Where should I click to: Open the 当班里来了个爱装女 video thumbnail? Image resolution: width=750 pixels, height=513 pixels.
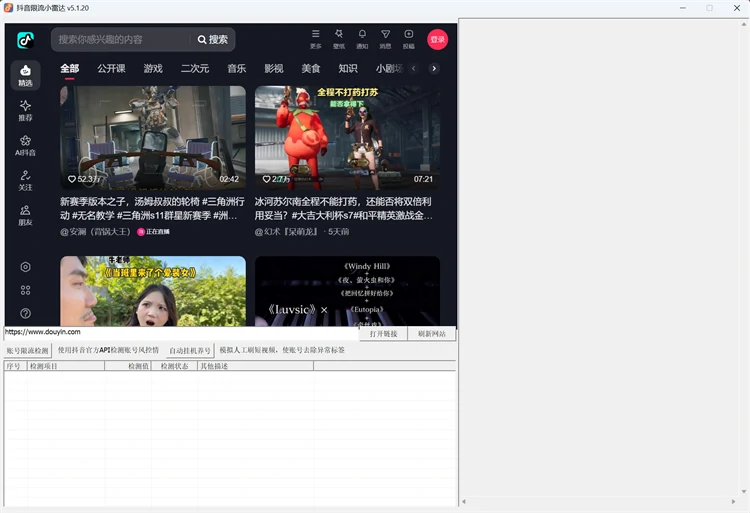coord(153,291)
